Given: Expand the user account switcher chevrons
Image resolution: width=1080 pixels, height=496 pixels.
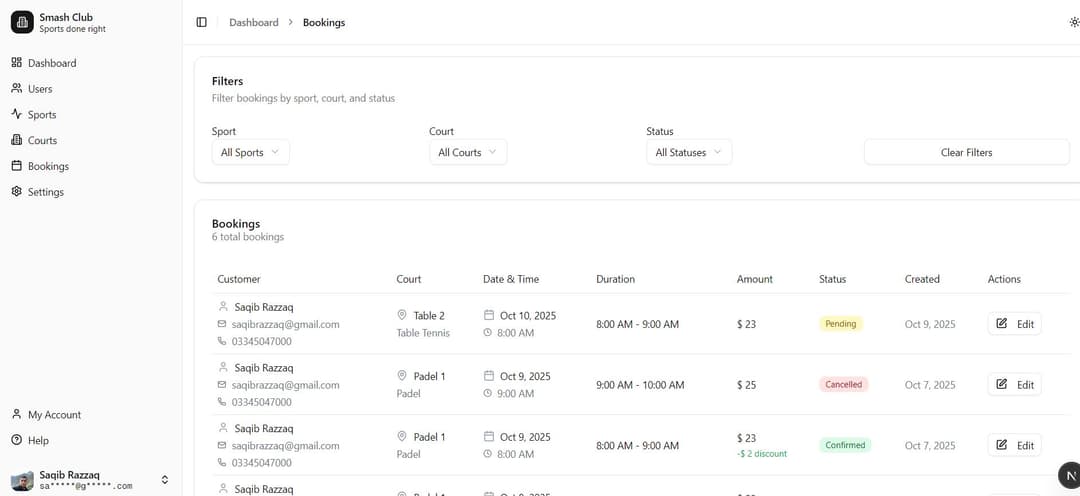Looking at the screenshot, I should tap(165, 479).
